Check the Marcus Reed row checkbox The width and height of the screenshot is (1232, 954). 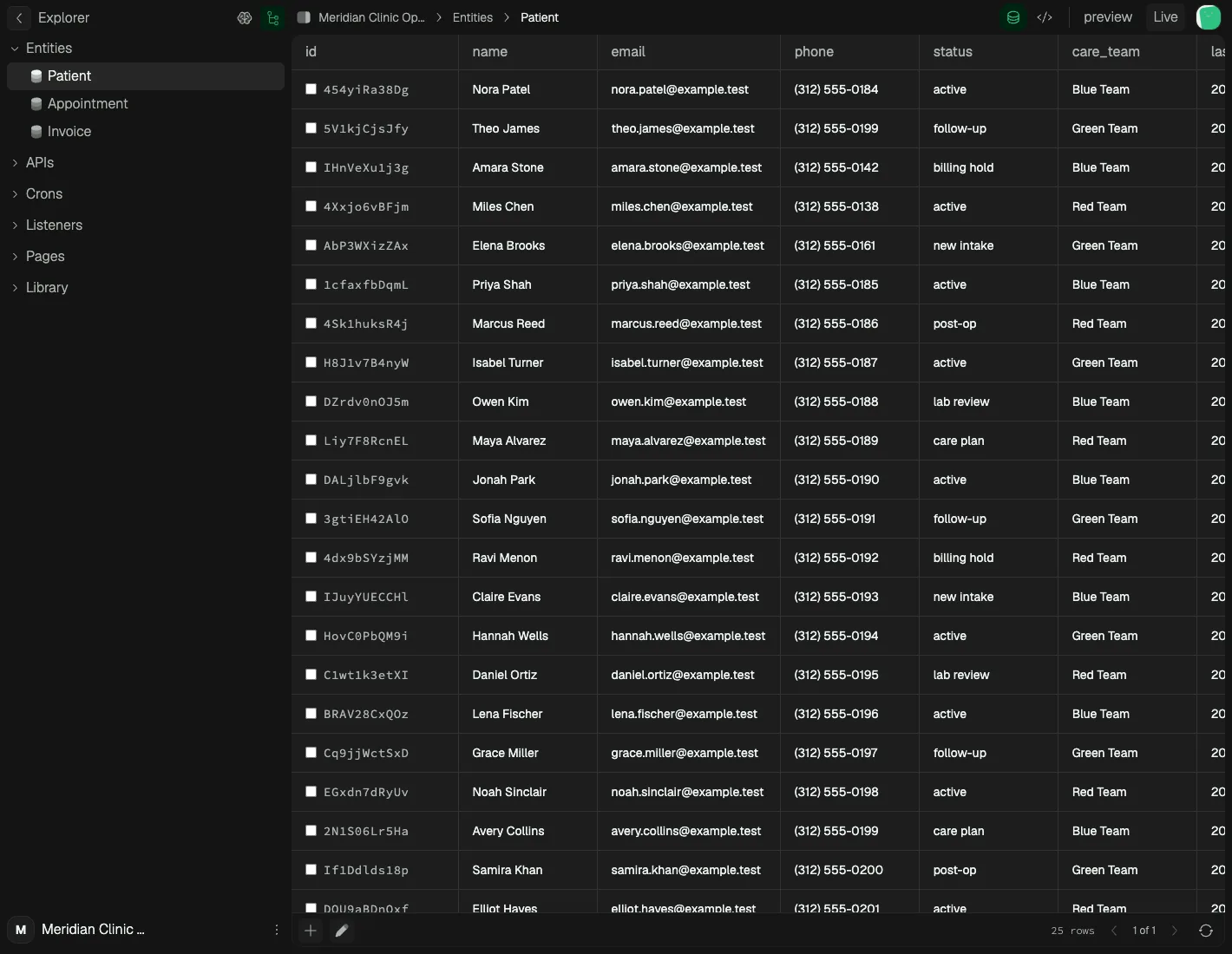tap(311, 323)
